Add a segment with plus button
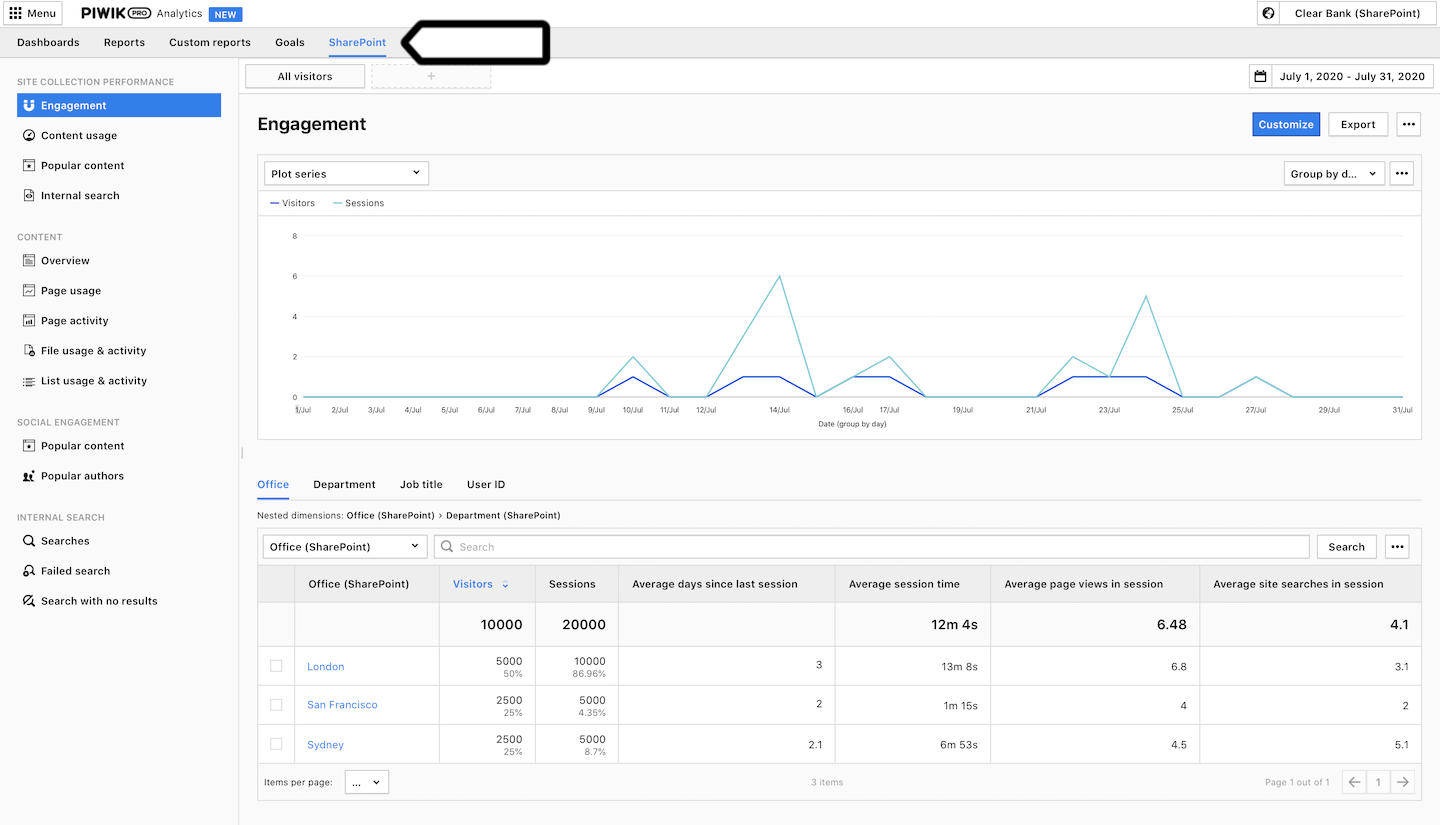The image size is (1440, 825). [x=431, y=76]
